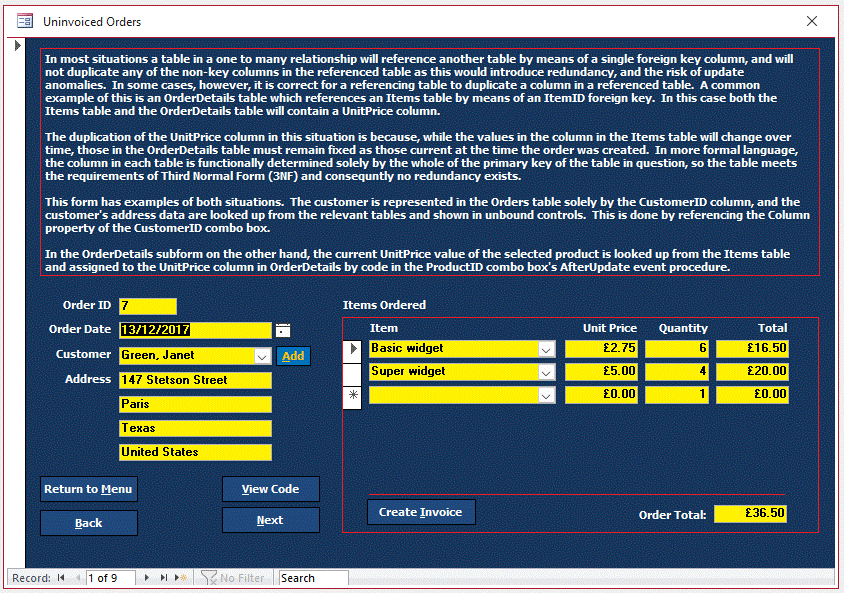Create new blank record navigation icon
This screenshot has height=593, width=844.
pos(181,577)
